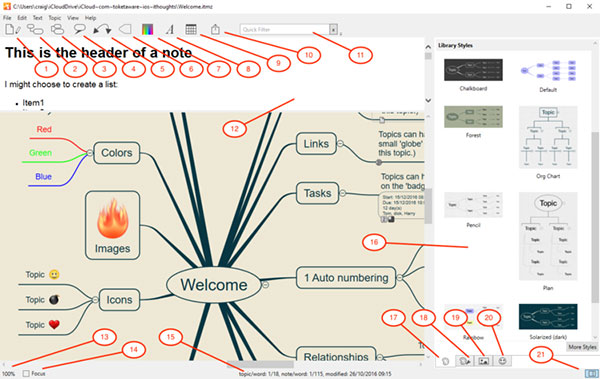Select the add child topic toolbar icon
600x379 pixels.
pos(35,29)
